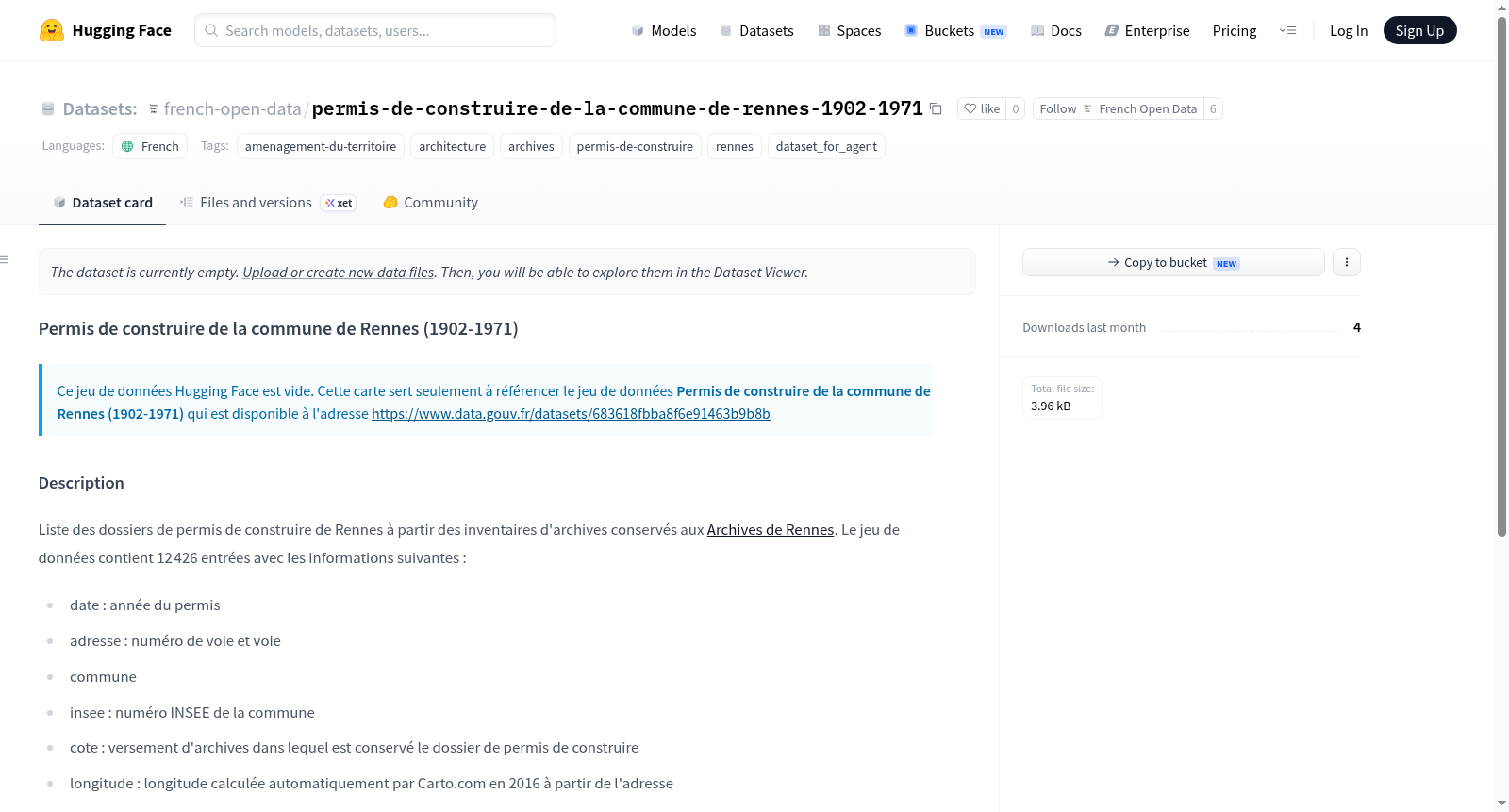
Task: Click the french-open-data organization avatar icon
Action: point(154,109)
